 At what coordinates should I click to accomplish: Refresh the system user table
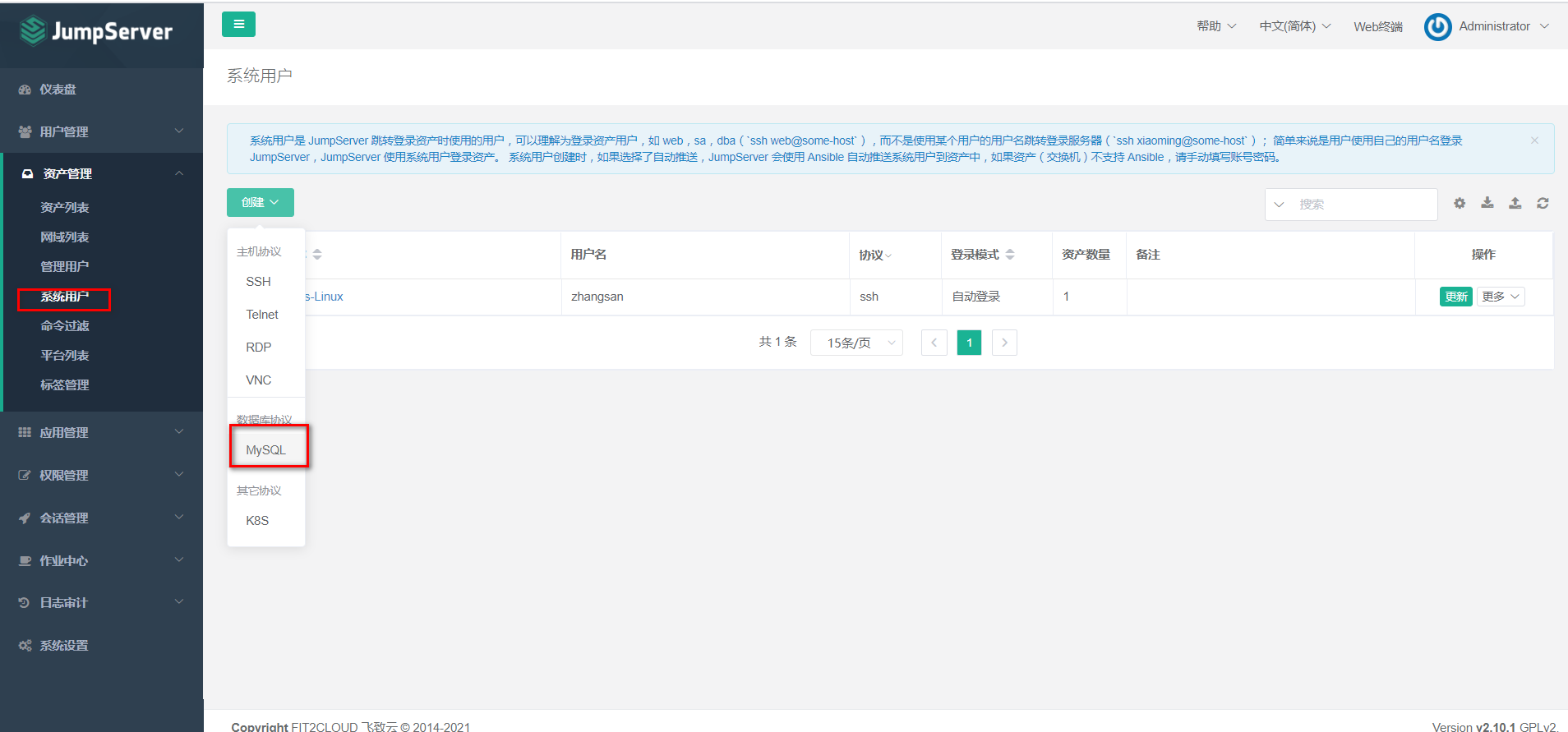[x=1543, y=203]
